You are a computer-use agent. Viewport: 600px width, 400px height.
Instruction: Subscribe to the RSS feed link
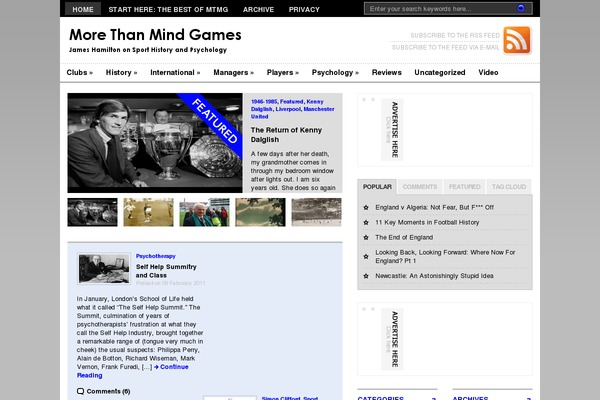tap(455, 35)
